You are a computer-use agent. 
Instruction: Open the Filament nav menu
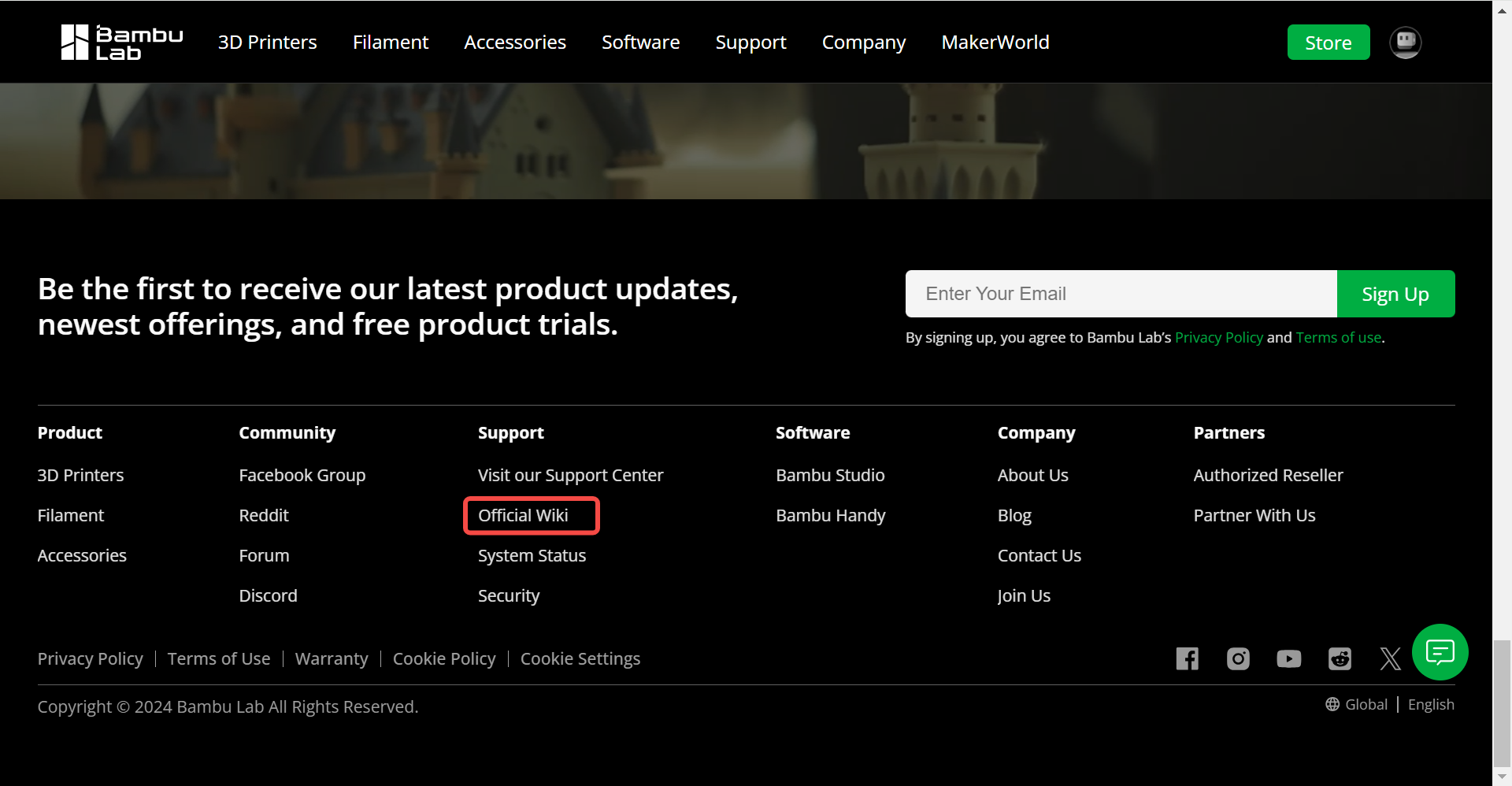tap(391, 43)
